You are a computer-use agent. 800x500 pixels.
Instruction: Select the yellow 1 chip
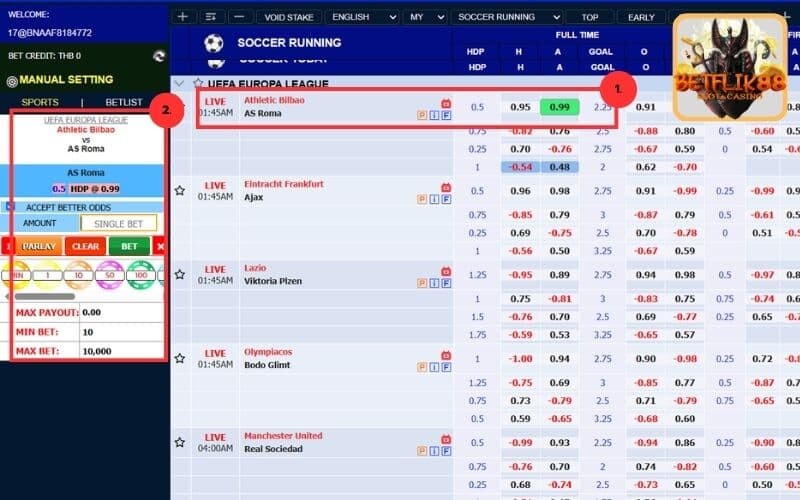(x=47, y=275)
